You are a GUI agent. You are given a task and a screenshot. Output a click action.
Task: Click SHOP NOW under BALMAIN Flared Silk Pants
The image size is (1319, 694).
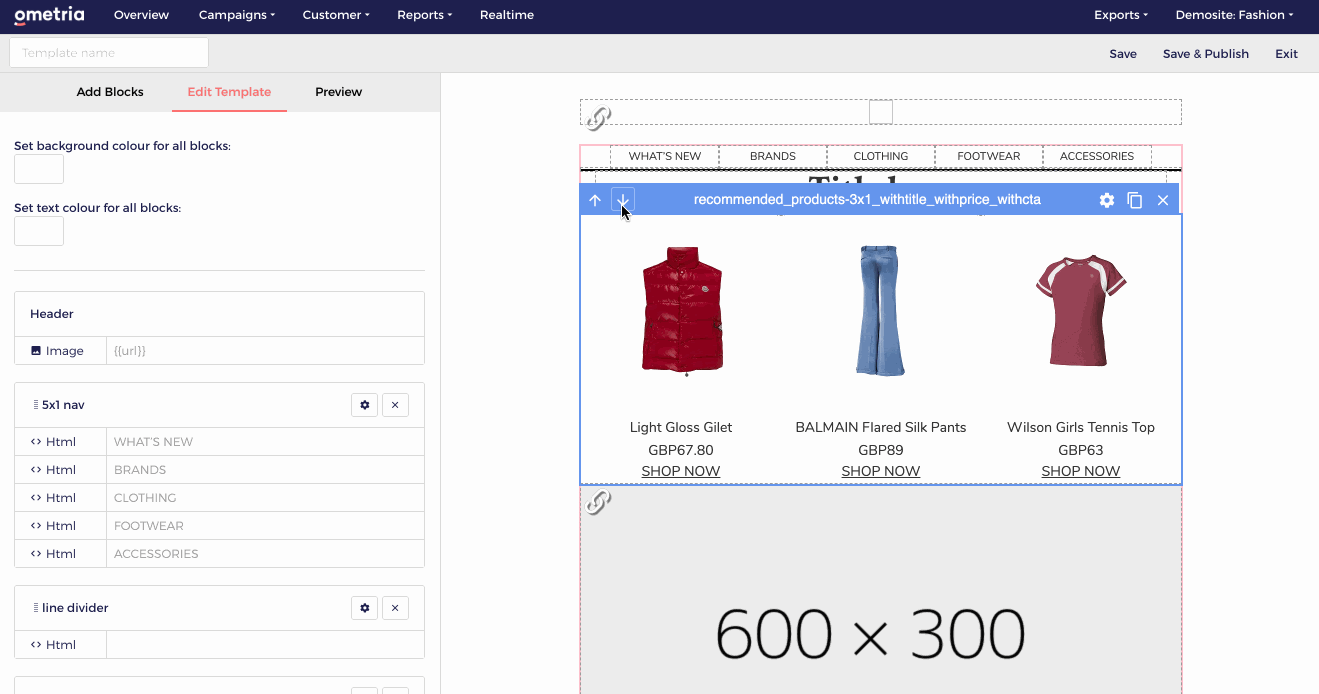click(881, 471)
